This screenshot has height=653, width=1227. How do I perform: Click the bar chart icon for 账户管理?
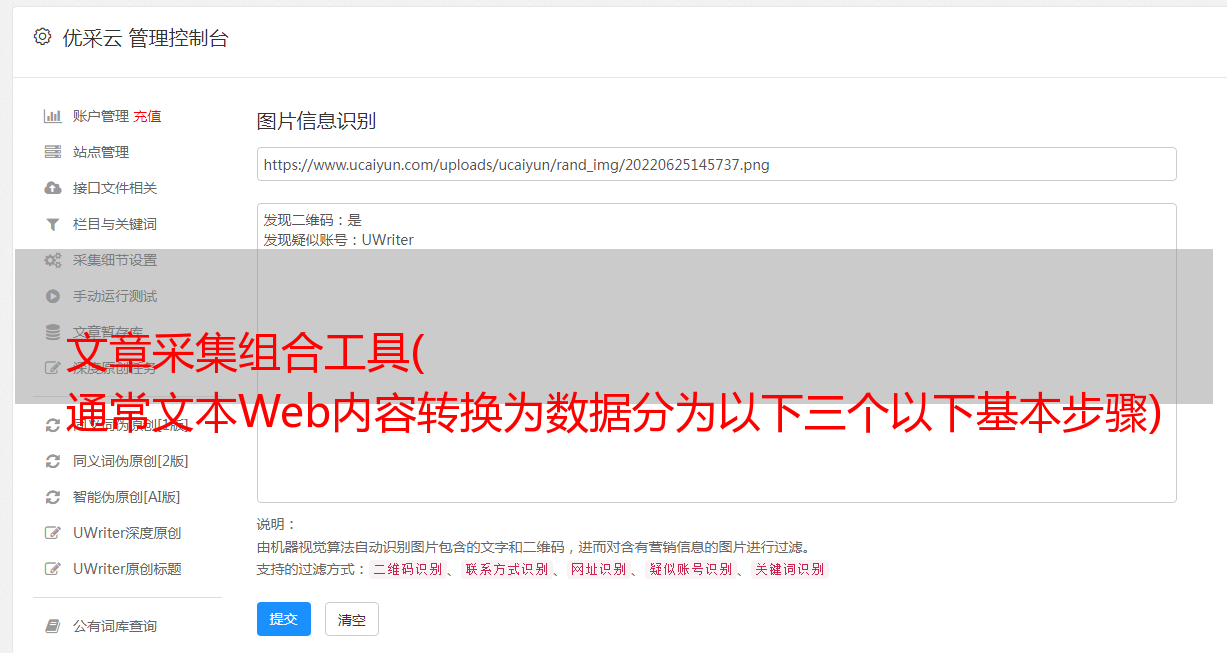coord(53,116)
